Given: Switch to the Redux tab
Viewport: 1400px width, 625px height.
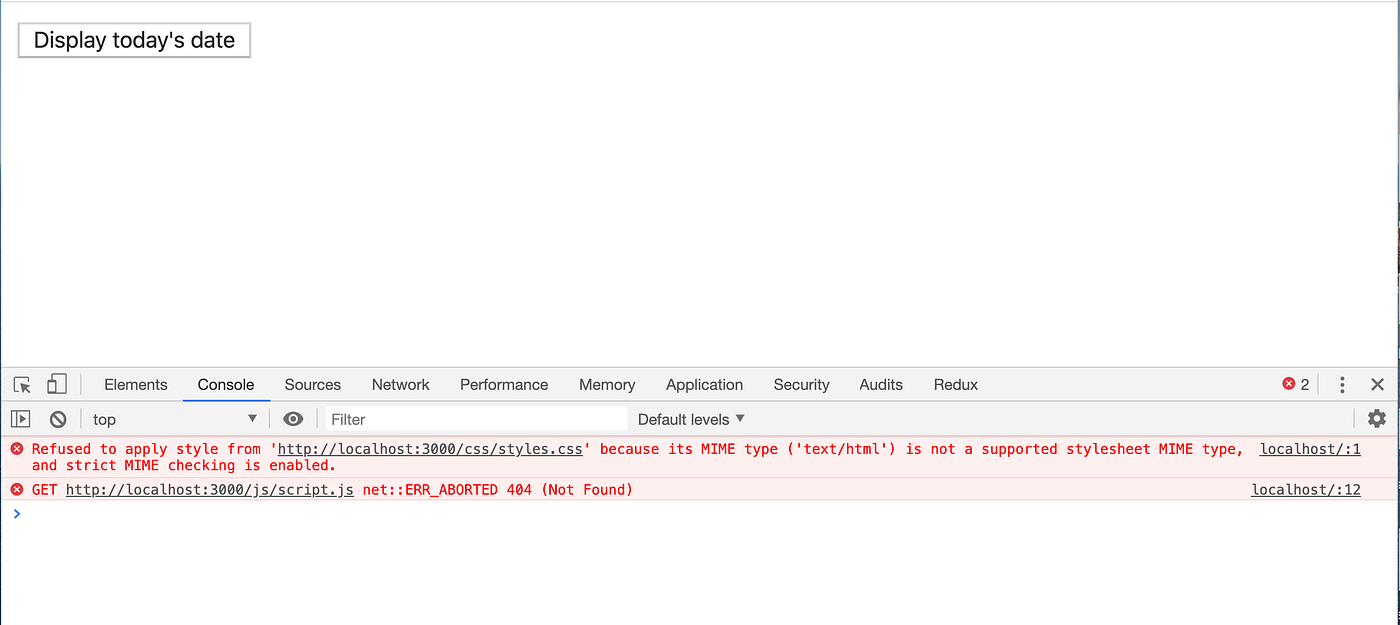Looking at the screenshot, I should click(956, 385).
